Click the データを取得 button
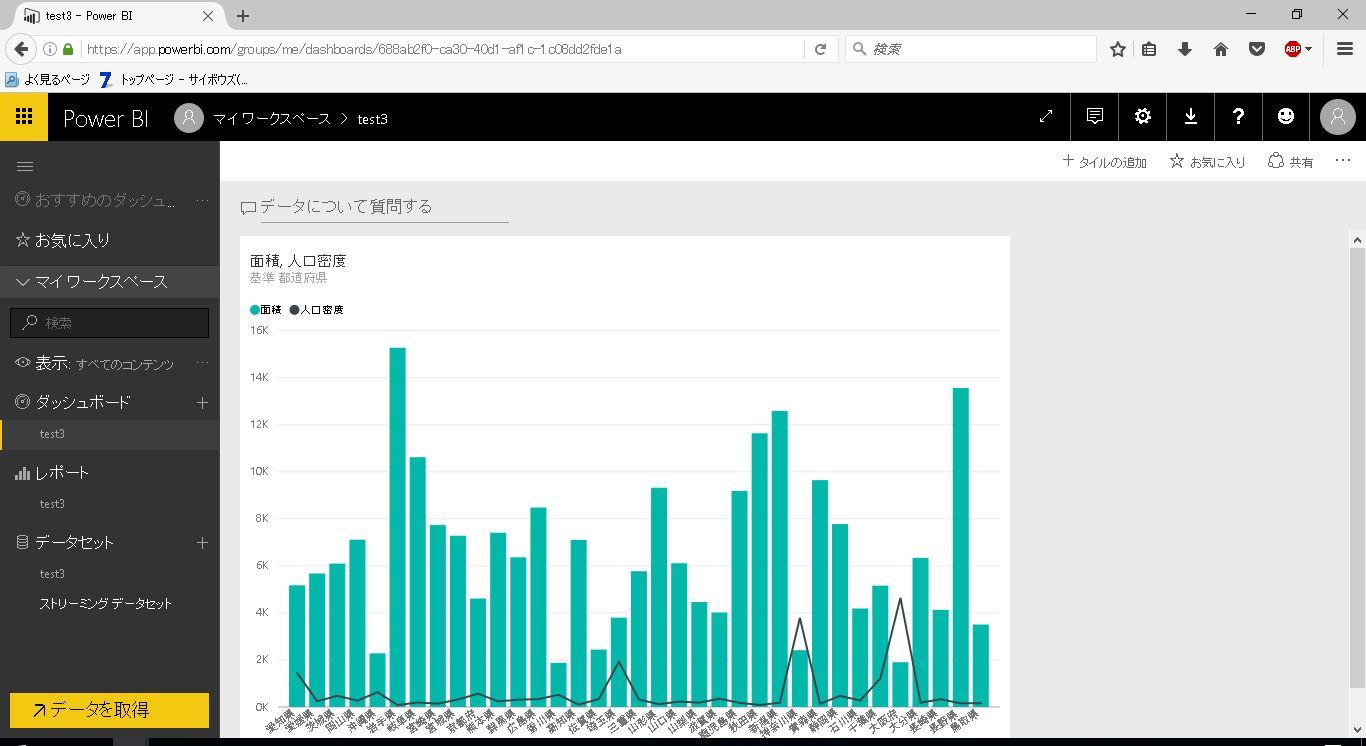 tap(110, 710)
